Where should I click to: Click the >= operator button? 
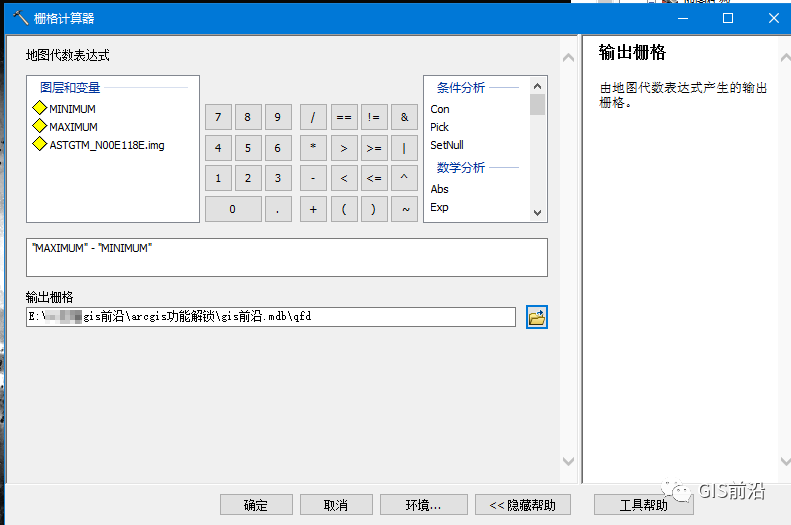[x=374, y=148]
